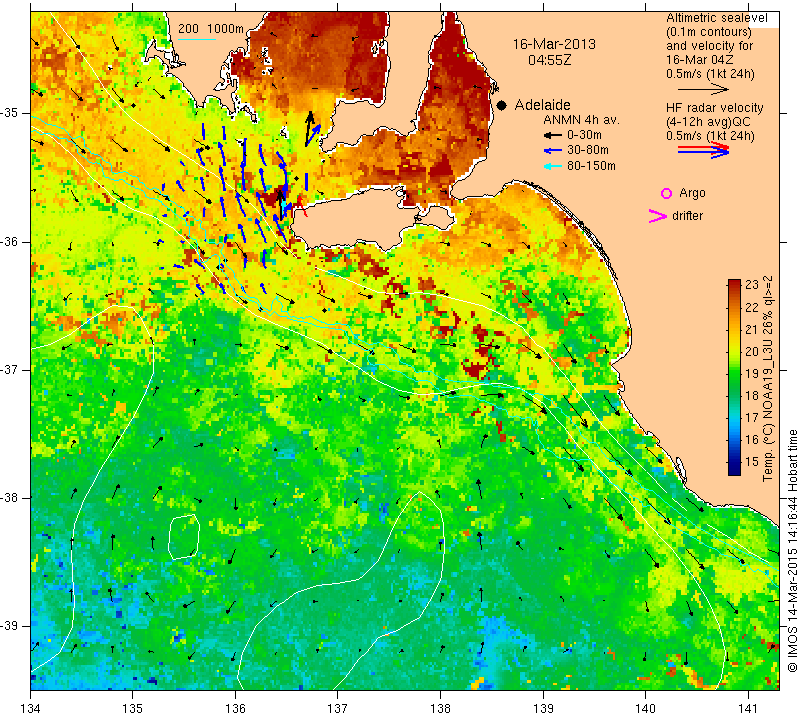Image resolution: width=800 pixels, height=720 pixels.
Task: Click the magenta Argo circle symbol
Action: pyautogui.click(x=666, y=193)
